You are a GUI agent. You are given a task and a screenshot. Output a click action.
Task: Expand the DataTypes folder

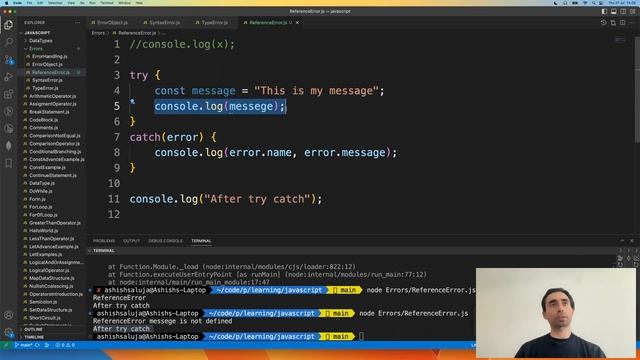pyautogui.click(x=40, y=41)
